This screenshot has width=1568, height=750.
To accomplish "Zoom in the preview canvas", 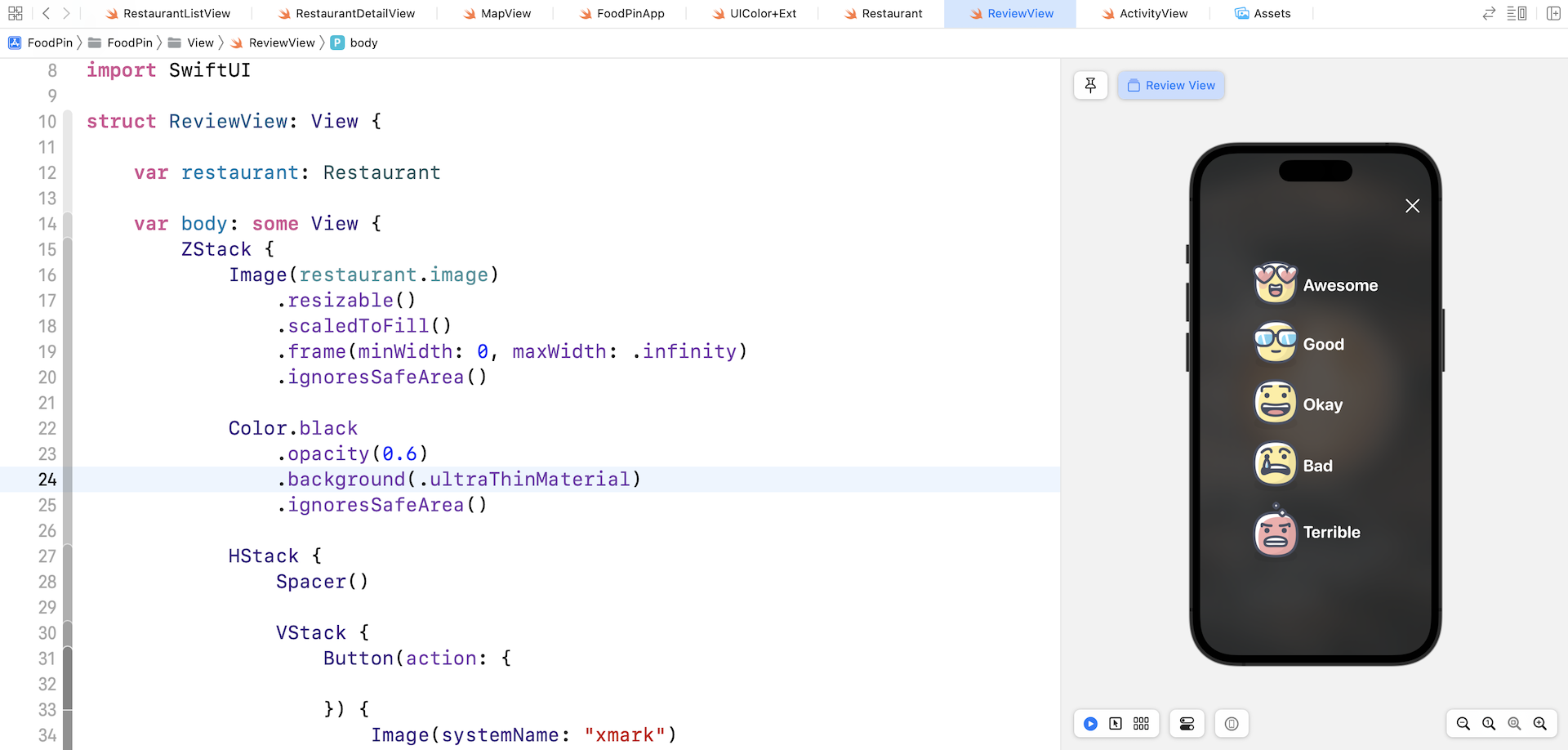I will (x=1540, y=724).
